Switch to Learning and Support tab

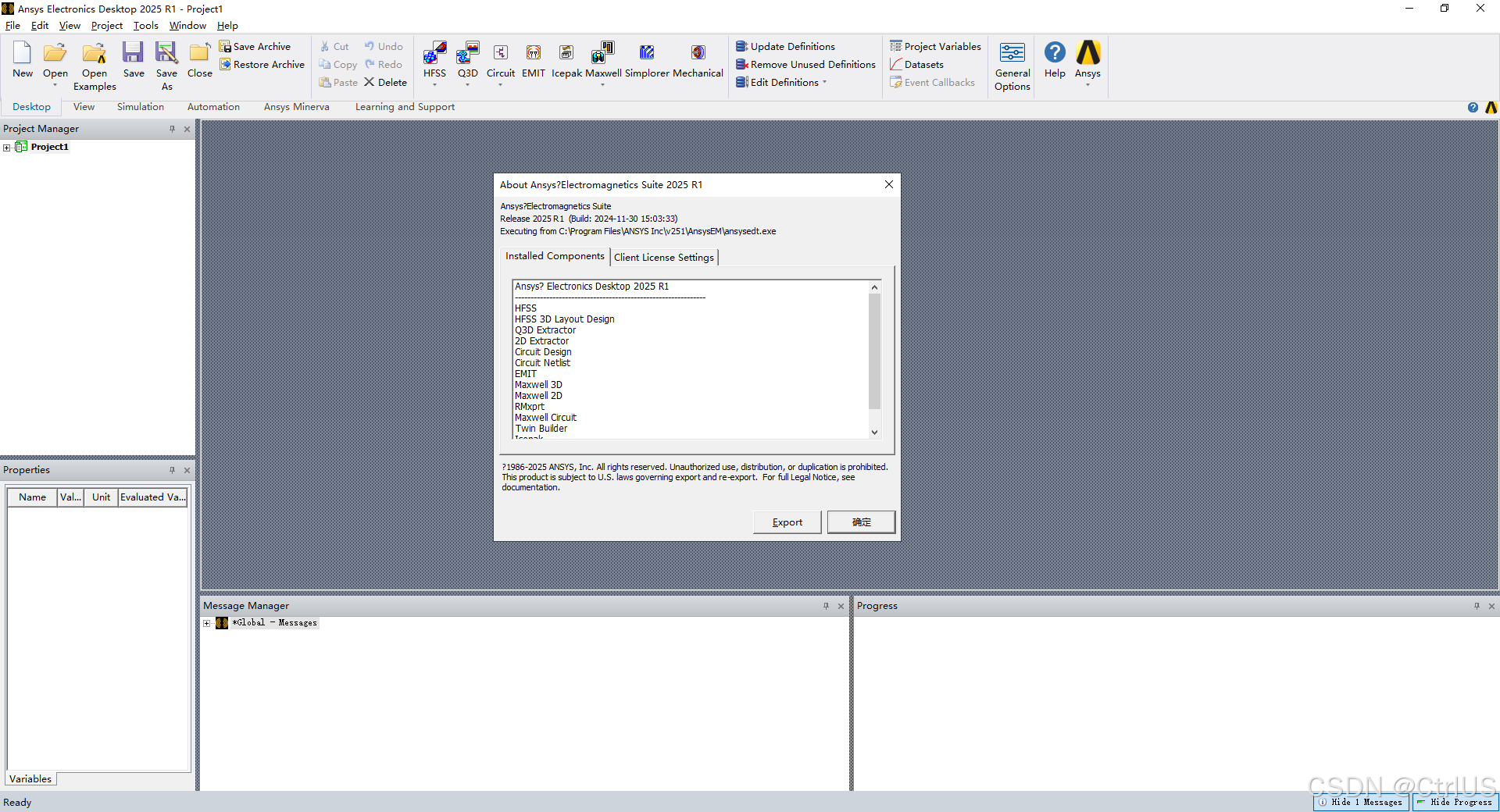pos(405,107)
